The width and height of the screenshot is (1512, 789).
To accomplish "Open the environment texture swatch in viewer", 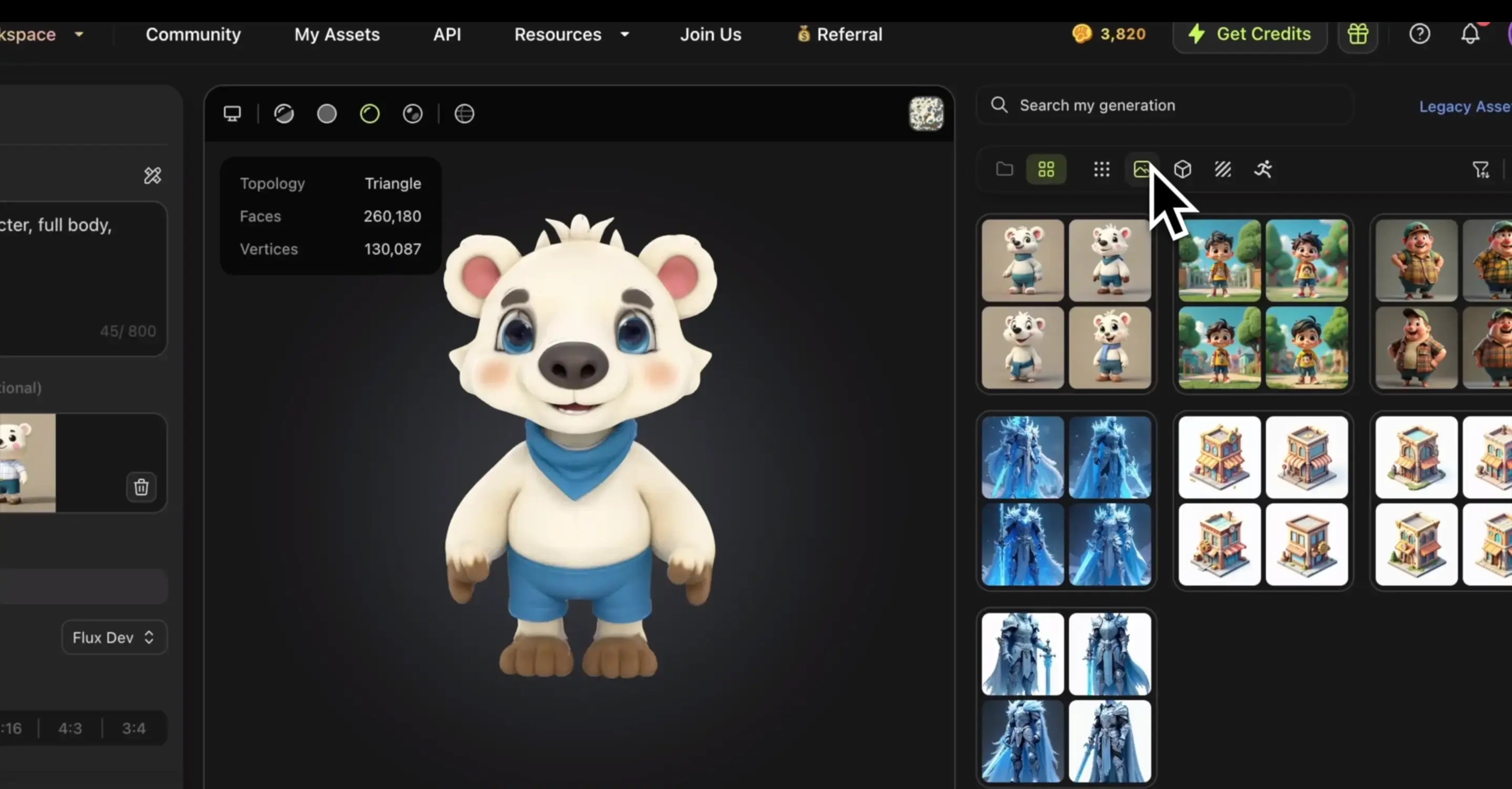I will 926,113.
